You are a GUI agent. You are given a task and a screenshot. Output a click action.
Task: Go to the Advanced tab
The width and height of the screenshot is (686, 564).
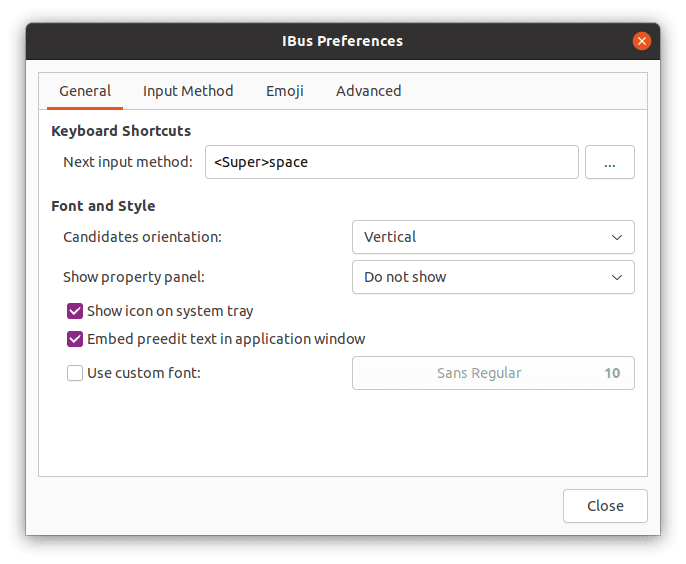368,91
